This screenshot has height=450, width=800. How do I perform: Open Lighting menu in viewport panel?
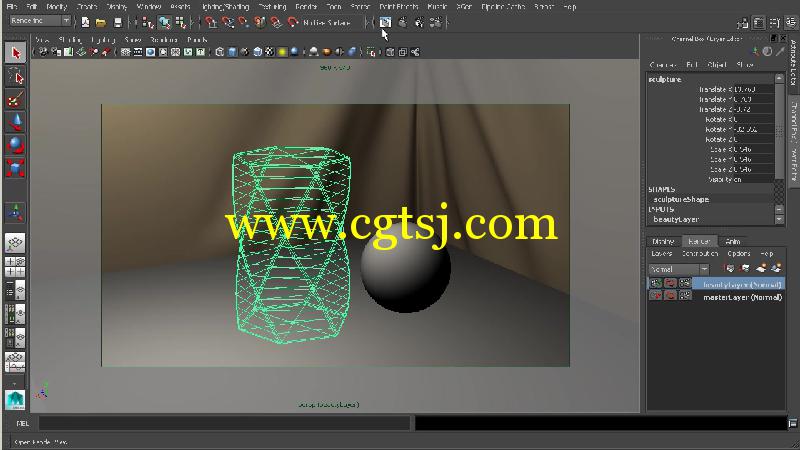point(103,40)
